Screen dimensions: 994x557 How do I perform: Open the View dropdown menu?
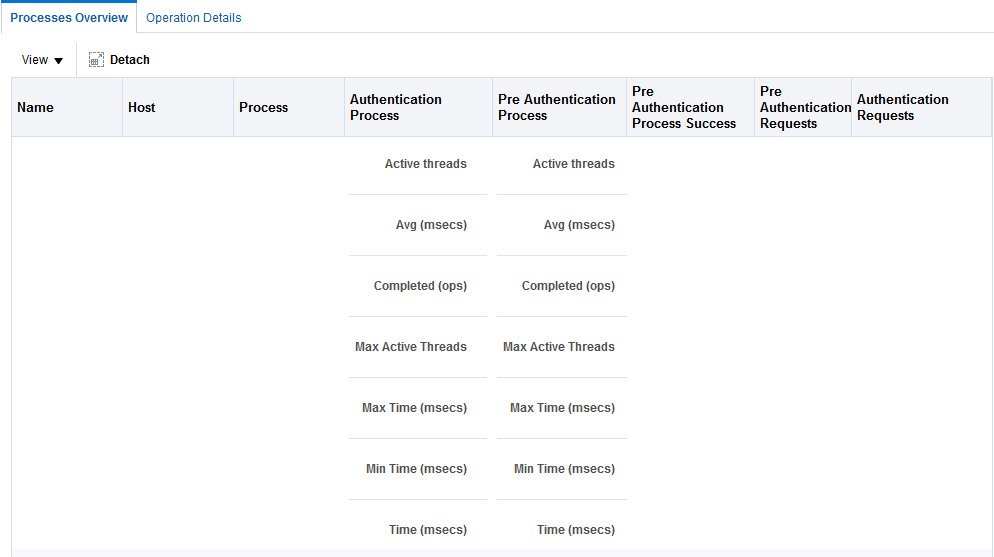tap(42, 60)
